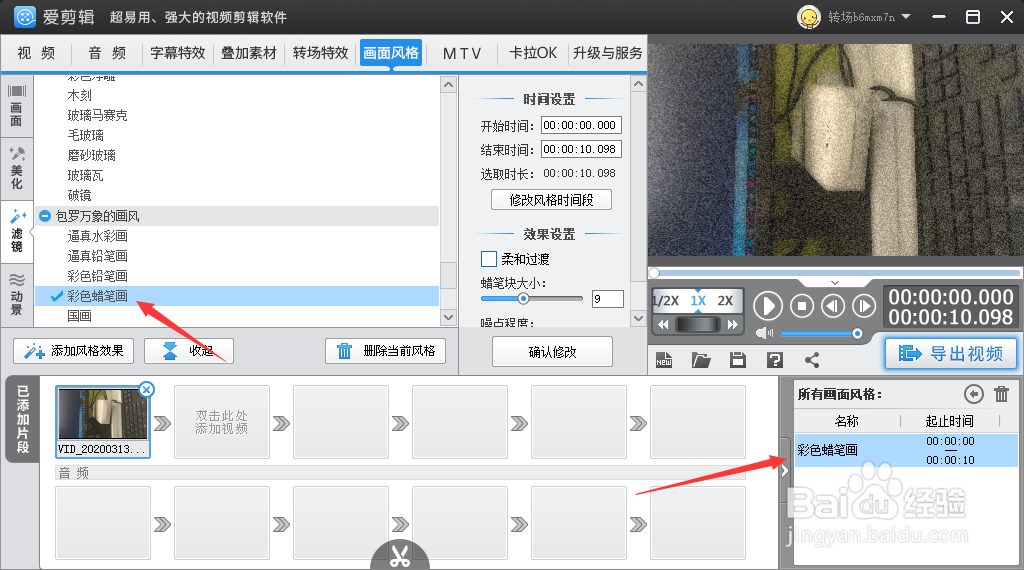Switch to the MTV tab
Viewport: 1024px width, 570px height.
[x=462, y=53]
